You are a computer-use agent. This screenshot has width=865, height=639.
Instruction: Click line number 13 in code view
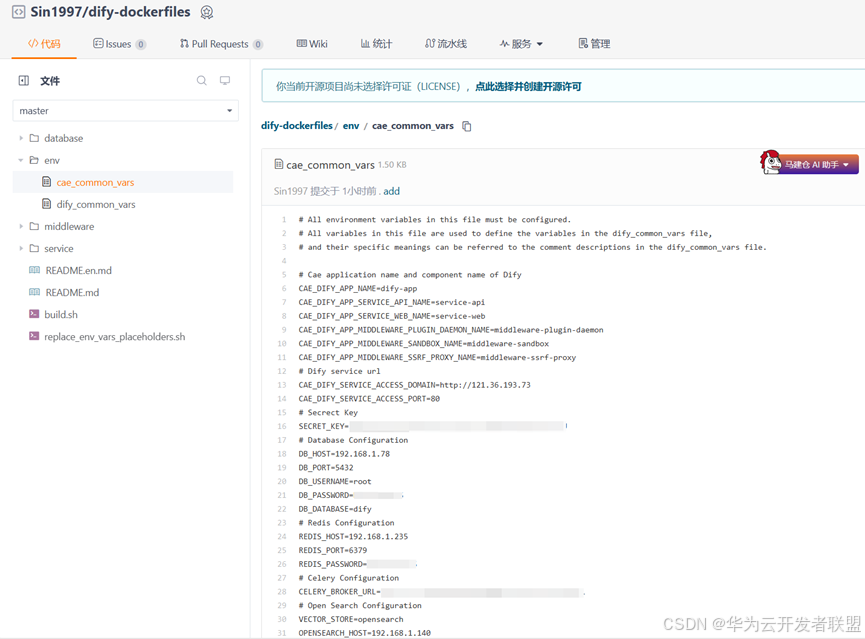[282, 385]
